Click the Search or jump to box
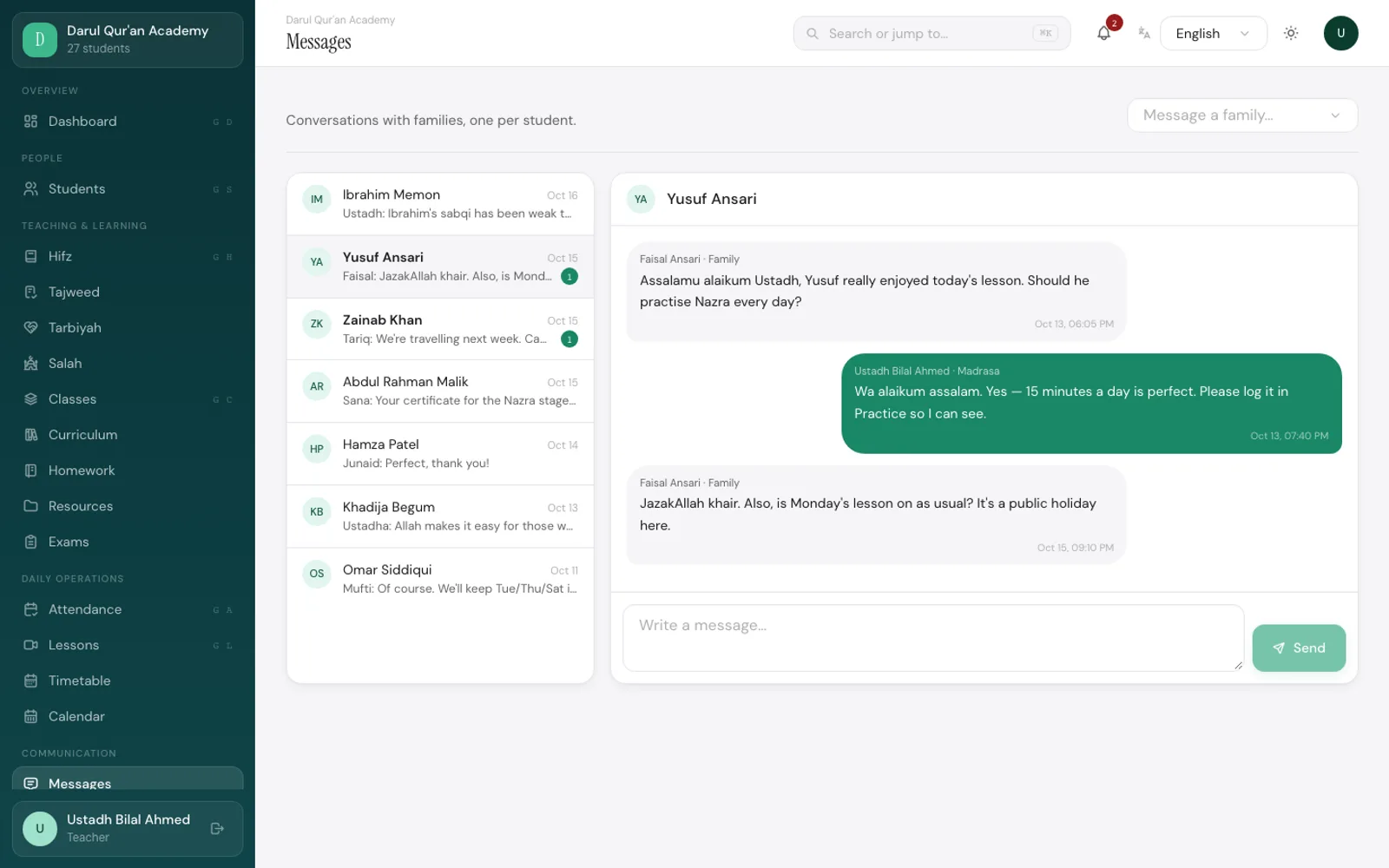The height and width of the screenshot is (868, 1389). pos(931,33)
